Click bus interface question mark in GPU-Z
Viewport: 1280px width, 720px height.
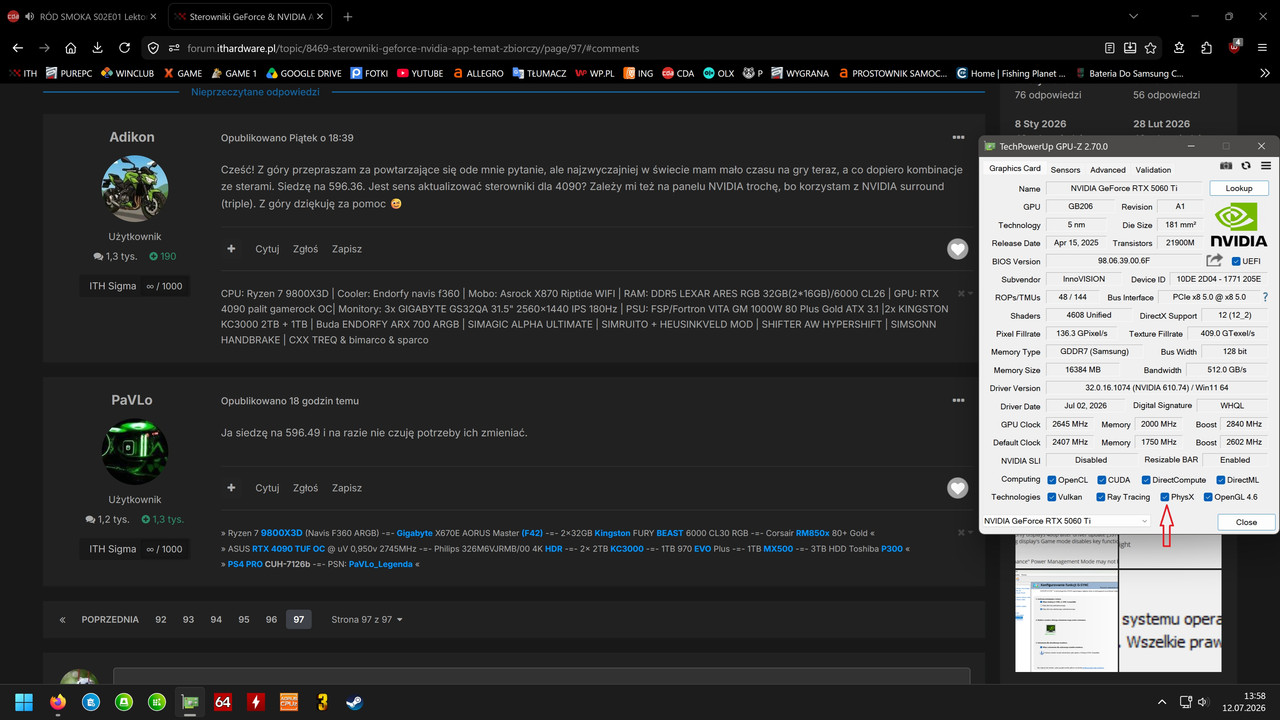click(x=1265, y=297)
